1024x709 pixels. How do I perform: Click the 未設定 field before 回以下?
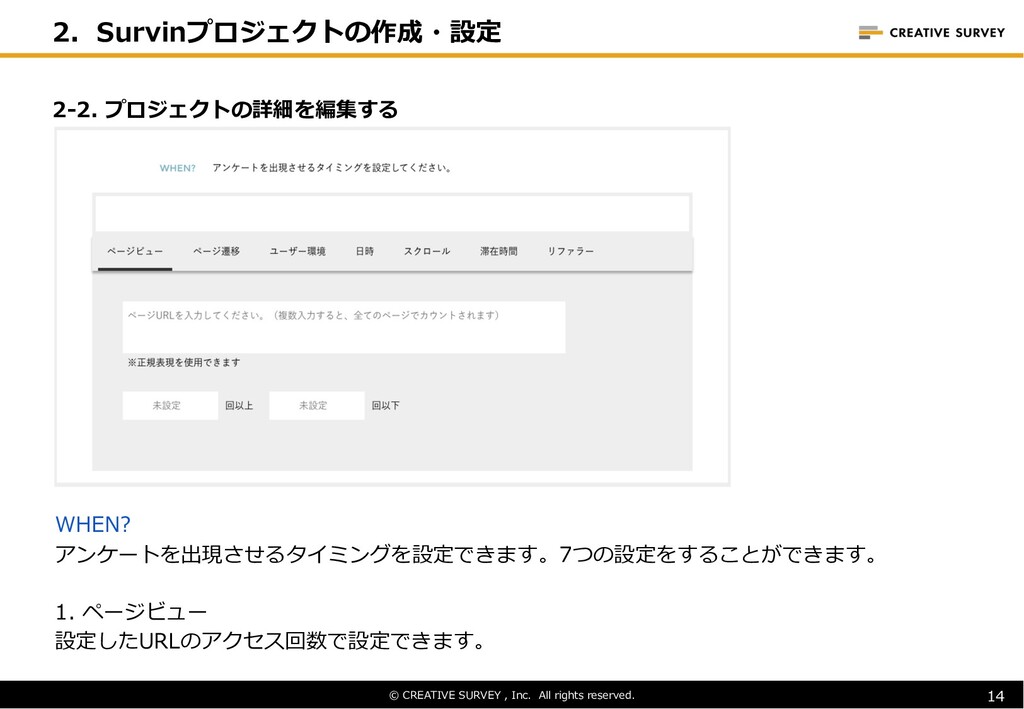(317, 405)
